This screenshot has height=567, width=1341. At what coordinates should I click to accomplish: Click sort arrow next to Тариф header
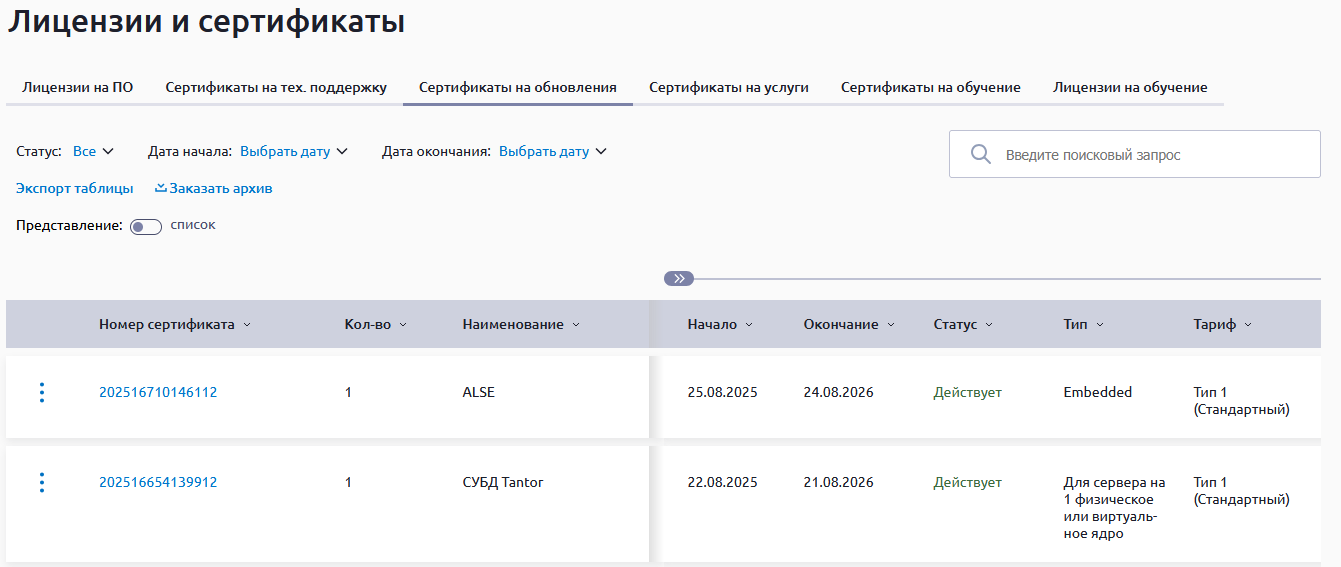coord(1248,325)
